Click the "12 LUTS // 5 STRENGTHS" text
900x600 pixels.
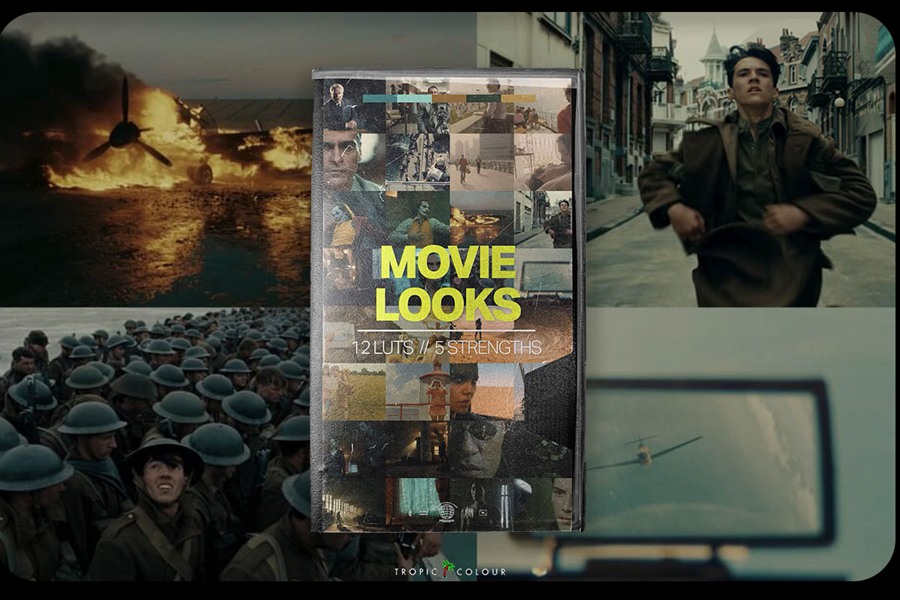(447, 349)
